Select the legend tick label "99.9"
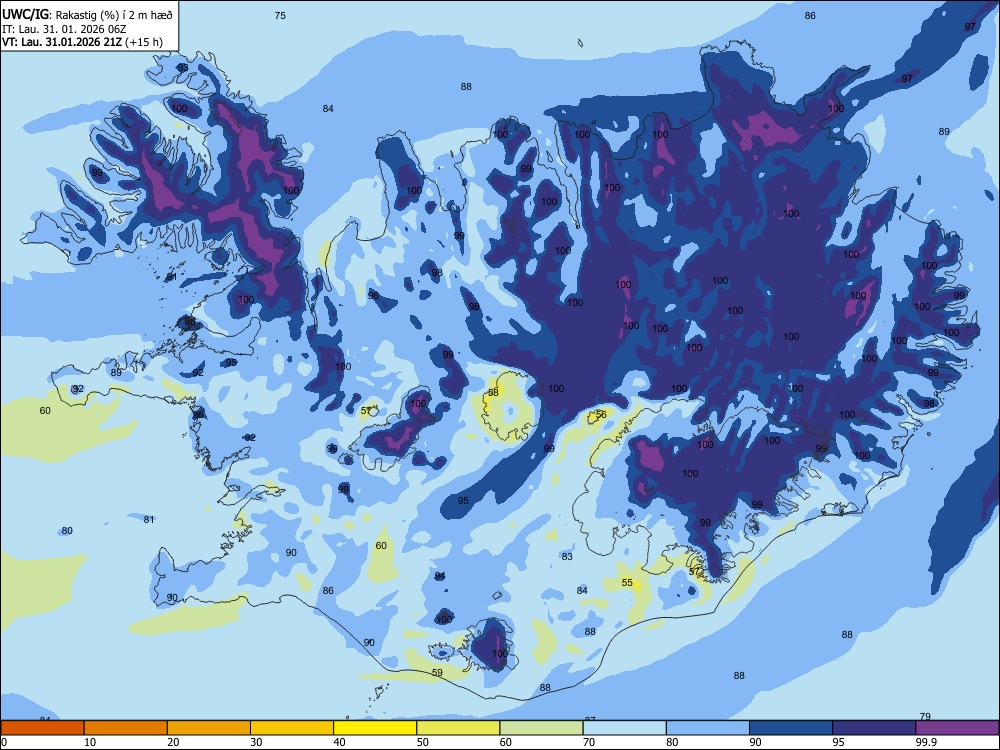The image size is (1000, 750). click(x=926, y=742)
